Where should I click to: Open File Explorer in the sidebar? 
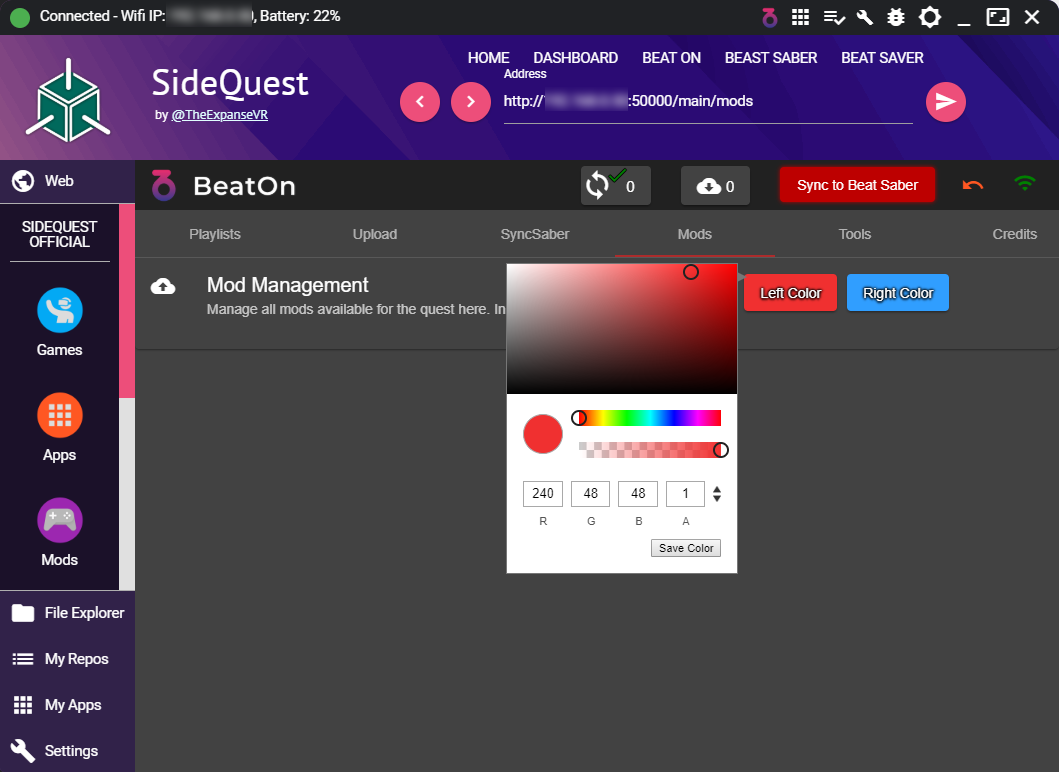68,613
